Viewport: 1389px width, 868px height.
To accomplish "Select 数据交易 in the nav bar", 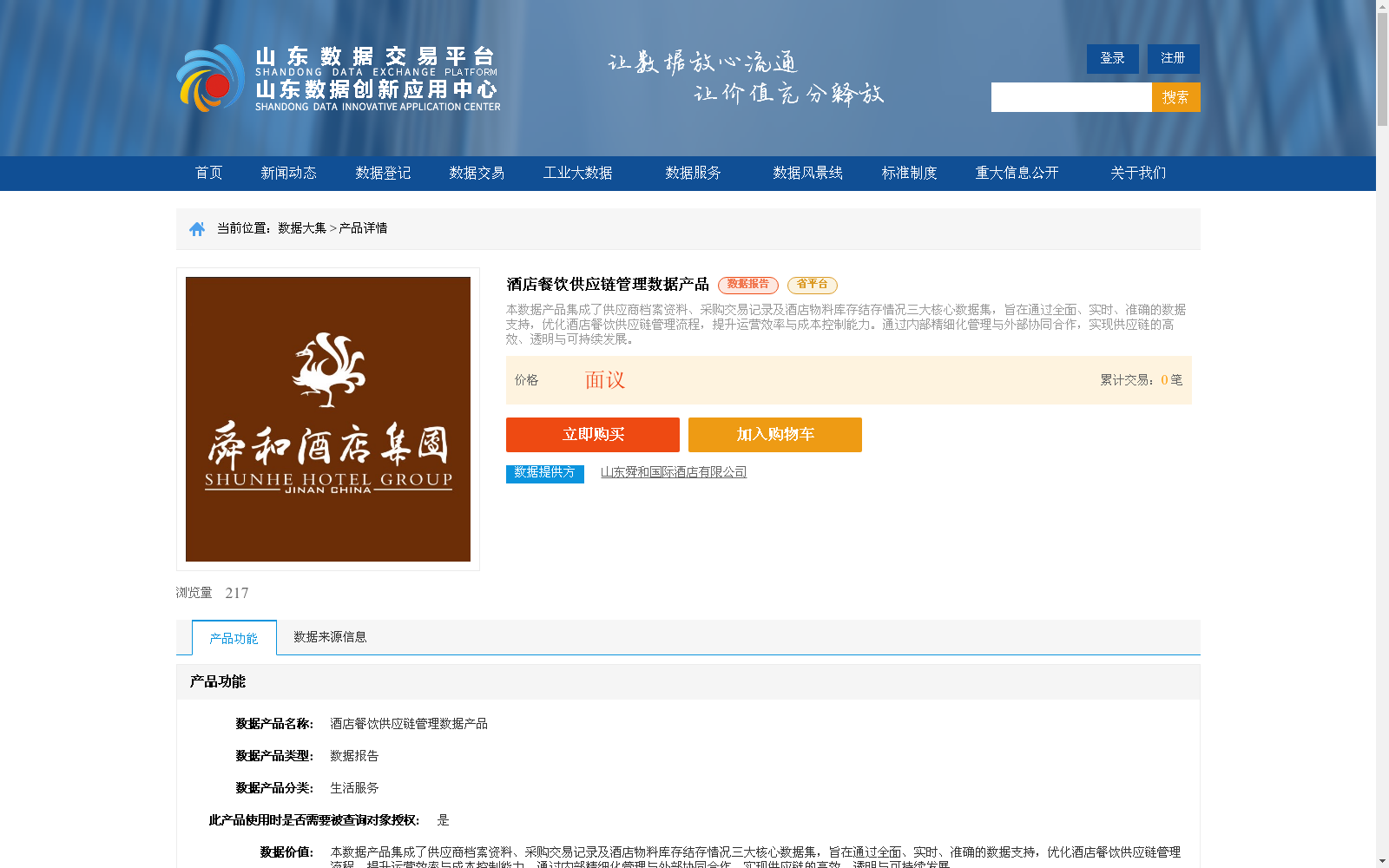I will [x=477, y=173].
